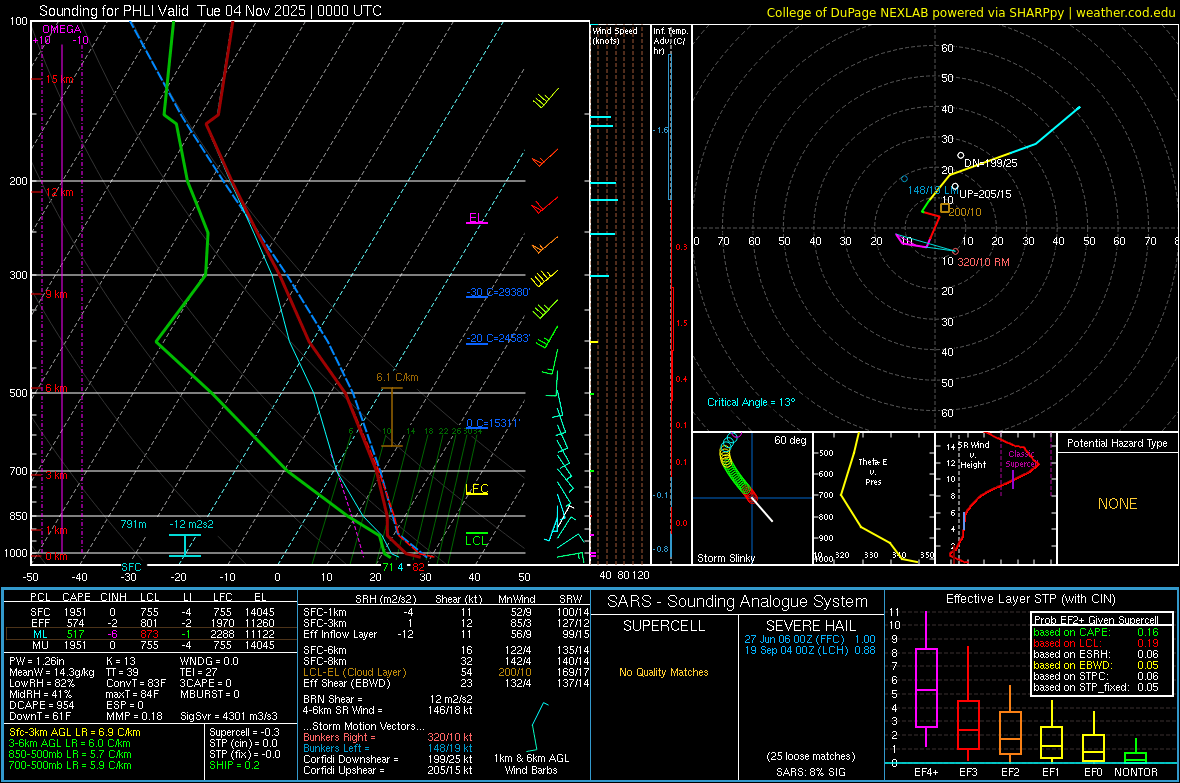Click the 'SARS: 8% SIG' text
The height and width of the screenshot is (783, 1180).
click(810, 772)
